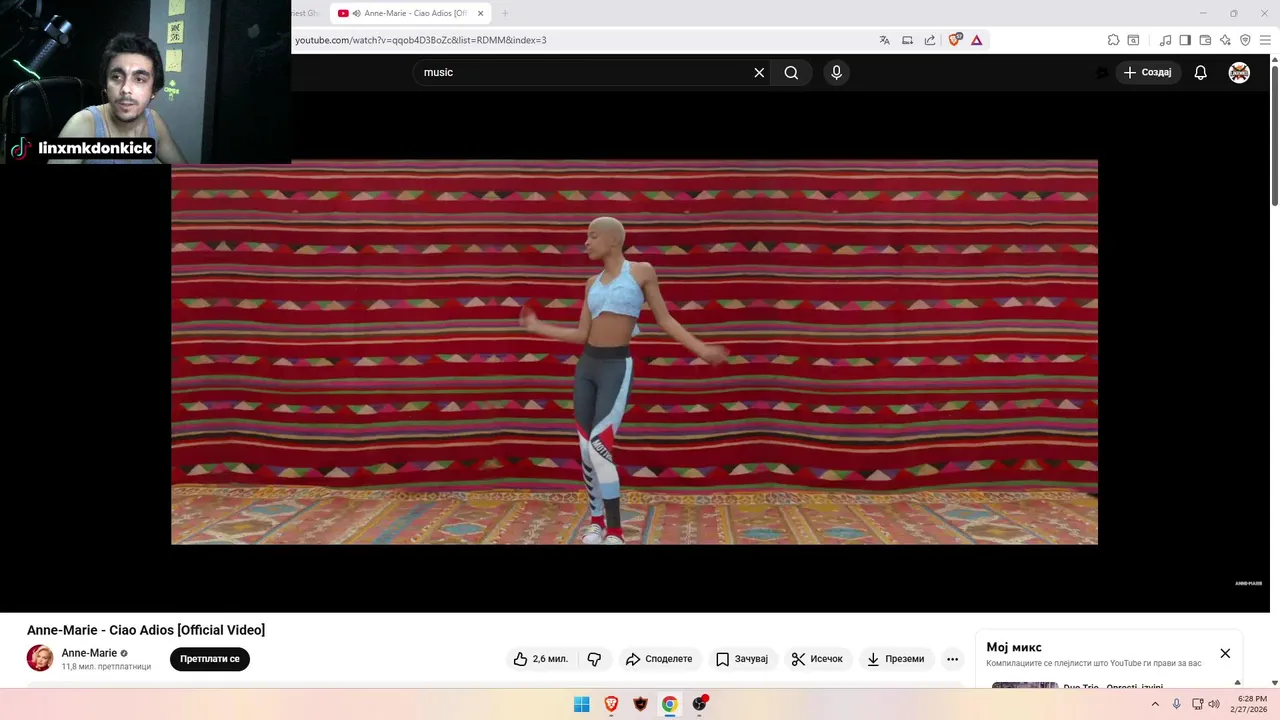Click the Anne-Marie watermark in player corner
The height and width of the screenshot is (720, 1280).
(1248, 583)
